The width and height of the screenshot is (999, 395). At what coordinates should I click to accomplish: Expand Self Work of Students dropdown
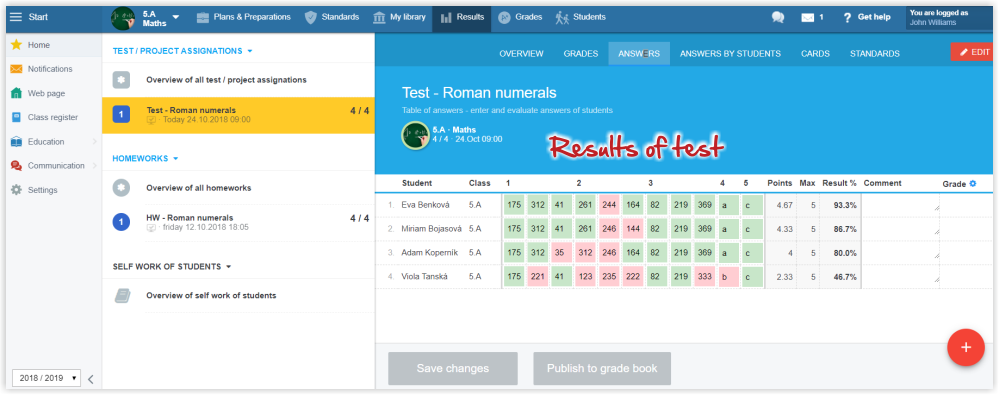(228, 266)
